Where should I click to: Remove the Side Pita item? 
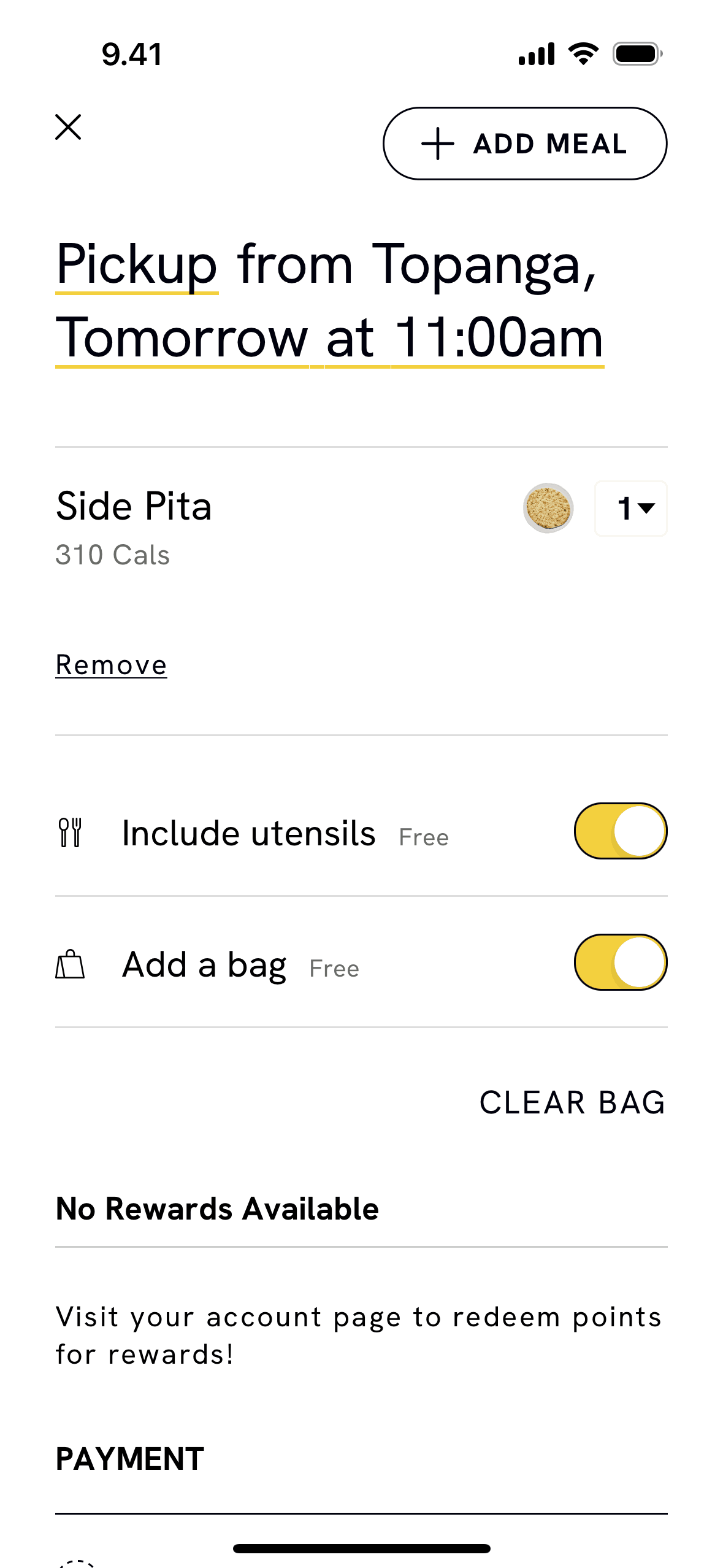pos(111,665)
